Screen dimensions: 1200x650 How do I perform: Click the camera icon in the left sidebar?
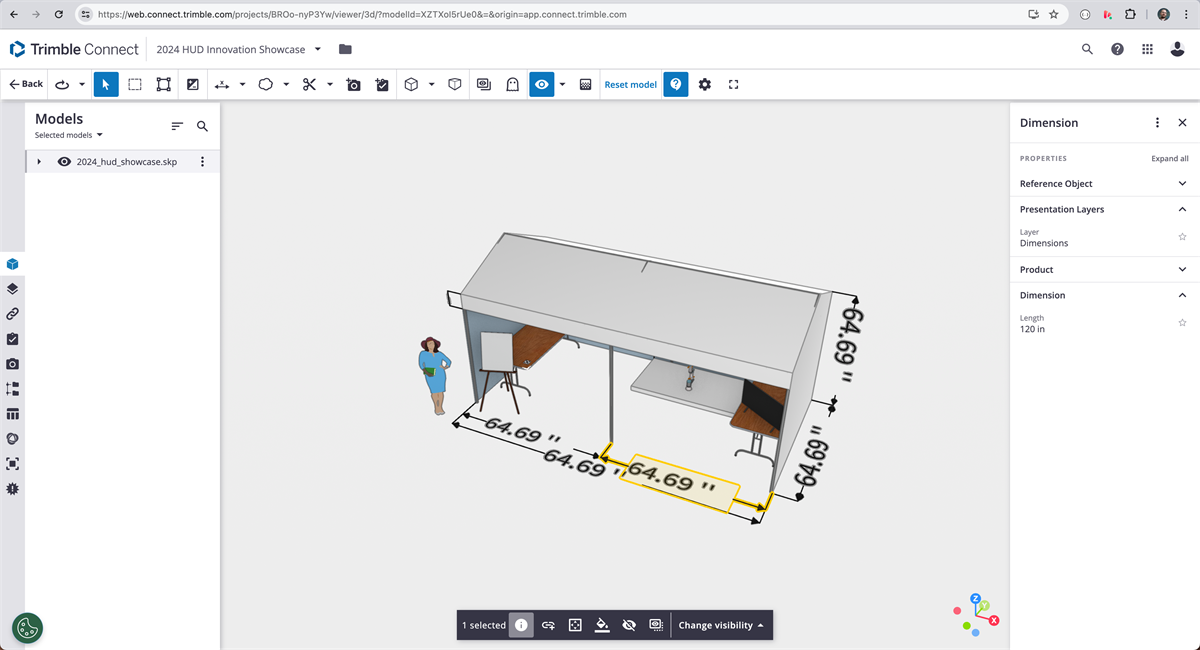(12, 364)
